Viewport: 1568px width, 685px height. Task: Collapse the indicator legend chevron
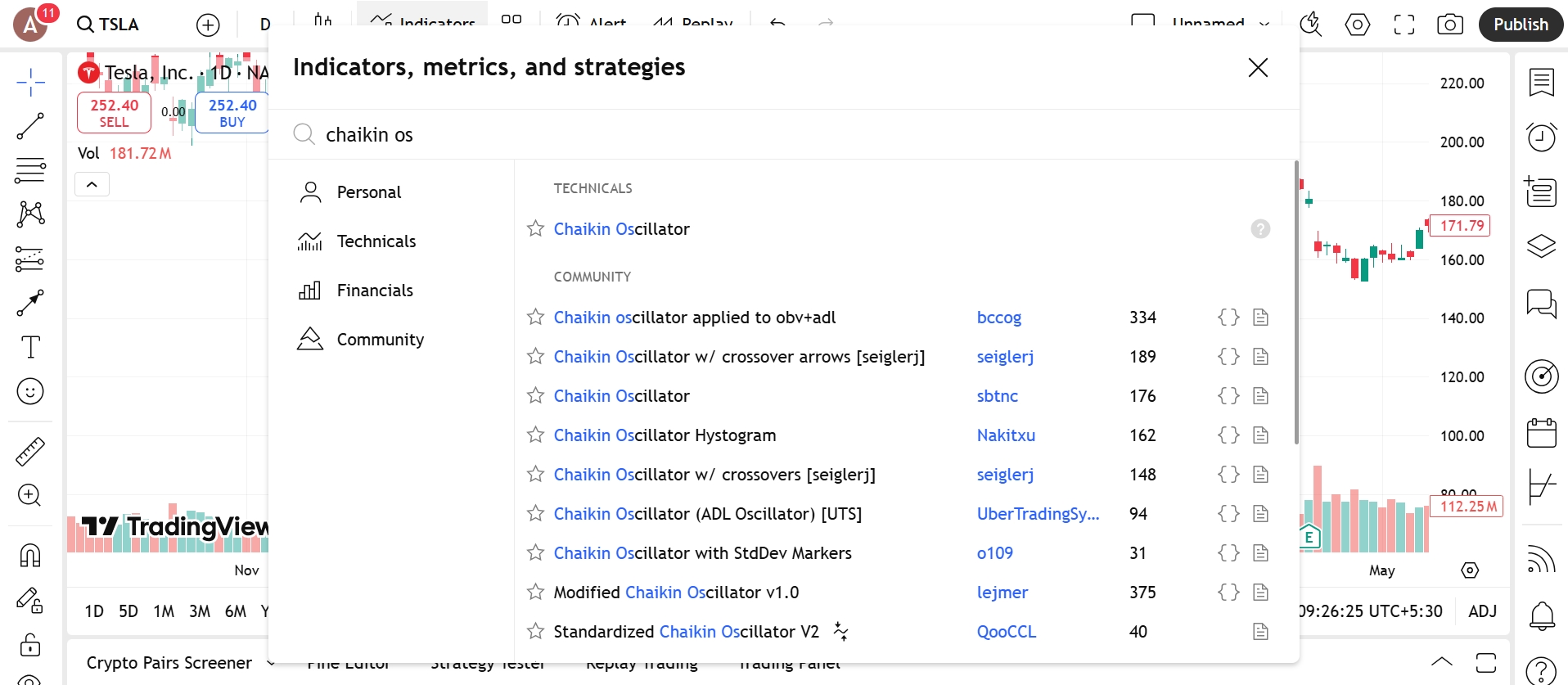click(x=92, y=184)
